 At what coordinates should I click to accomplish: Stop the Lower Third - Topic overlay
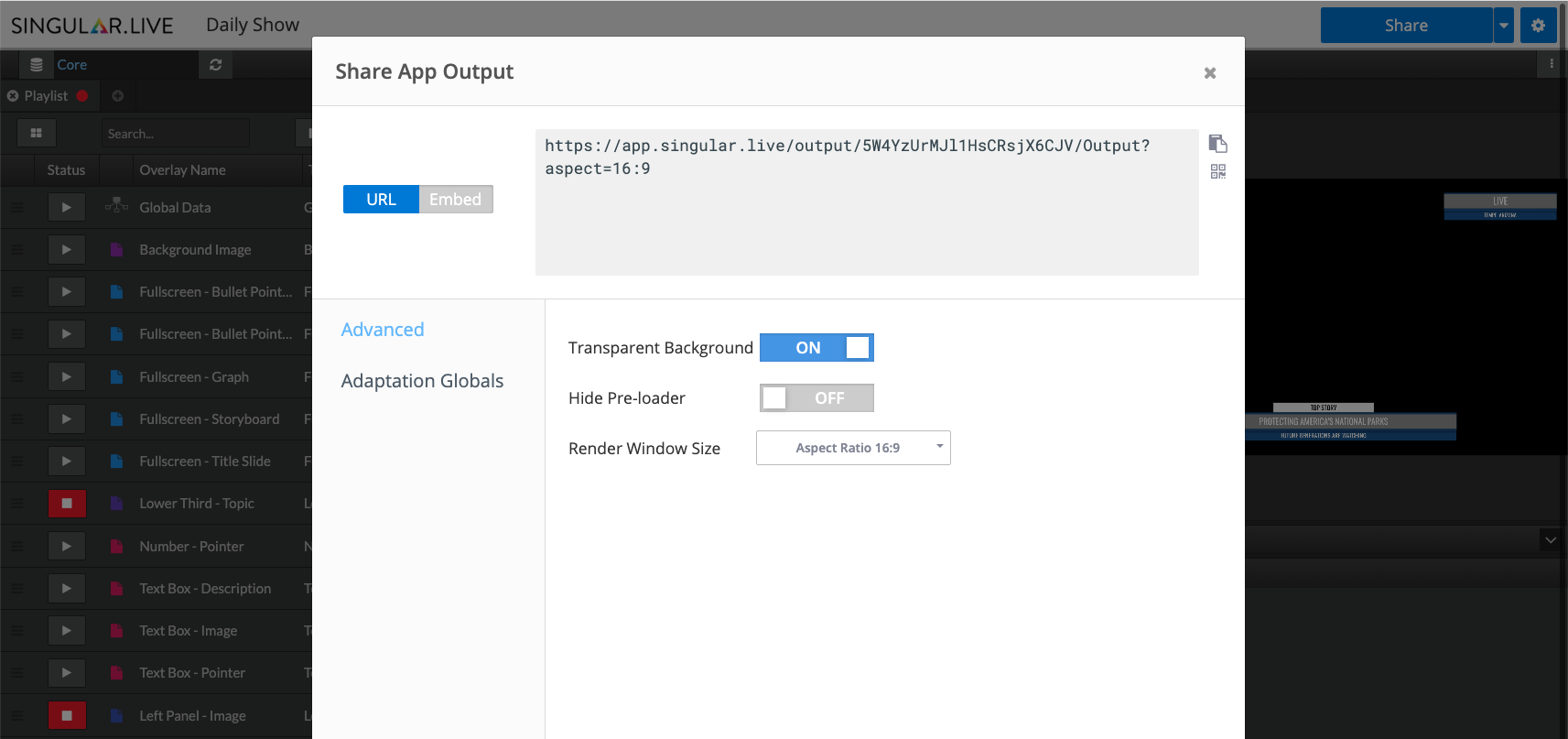tap(67, 504)
